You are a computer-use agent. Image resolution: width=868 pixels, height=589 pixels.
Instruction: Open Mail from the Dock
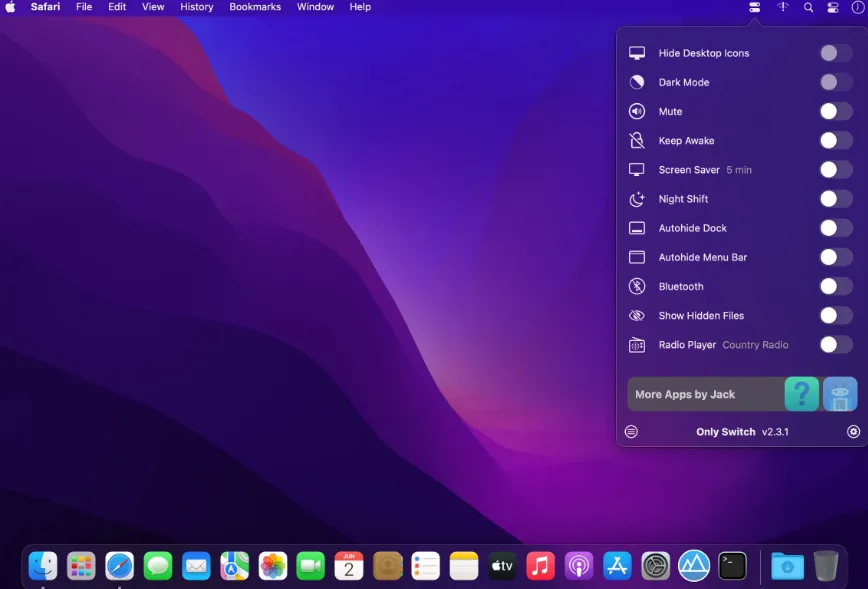click(x=196, y=566)
